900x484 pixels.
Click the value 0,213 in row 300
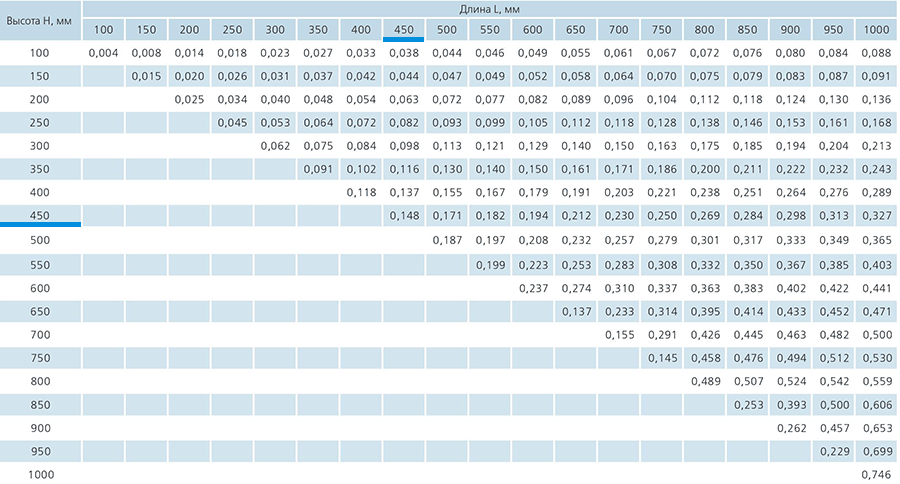tap(876, 146)
